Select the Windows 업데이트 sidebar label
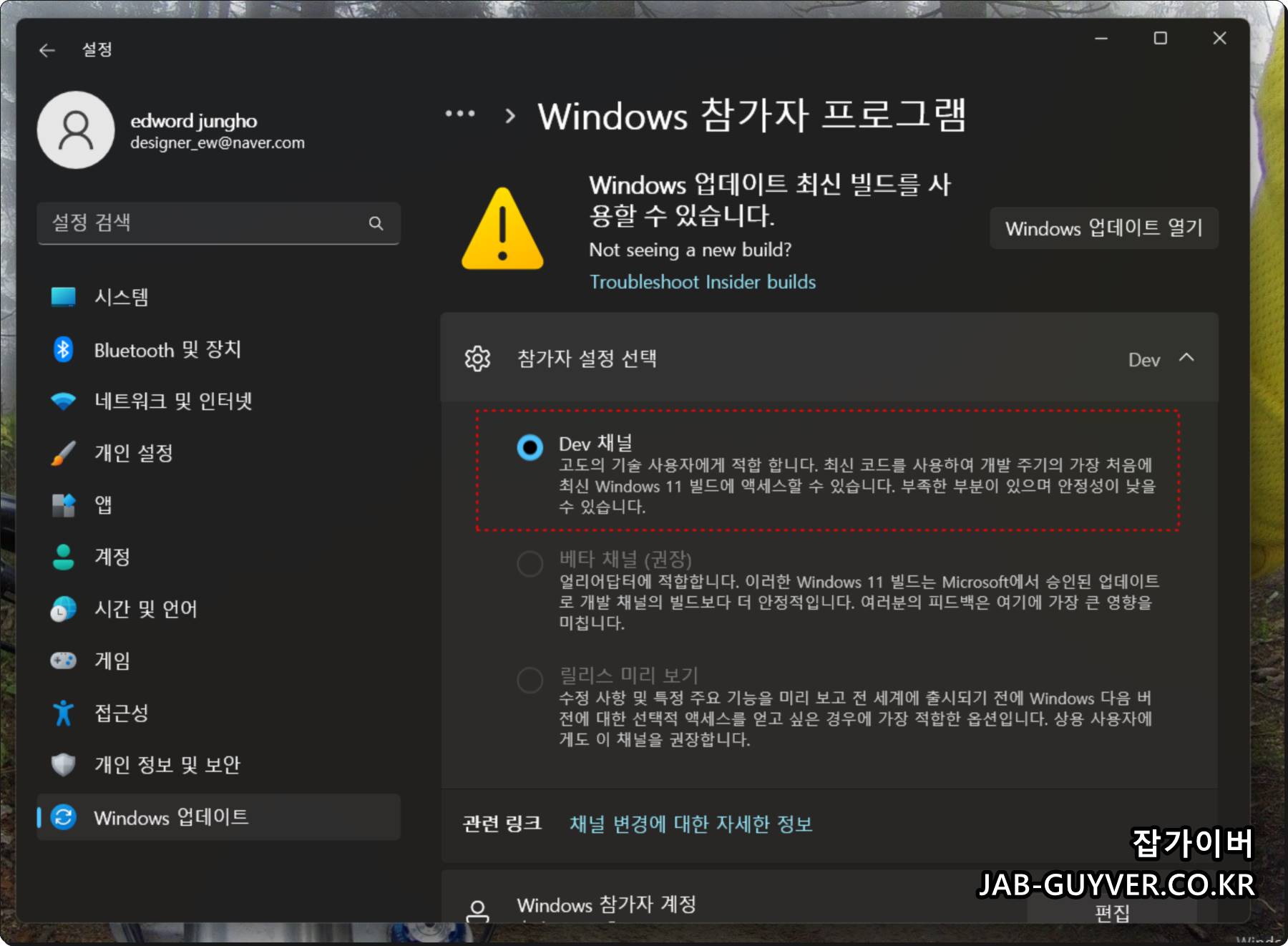Screen dimensions: 1288x946 pos(172,817)
